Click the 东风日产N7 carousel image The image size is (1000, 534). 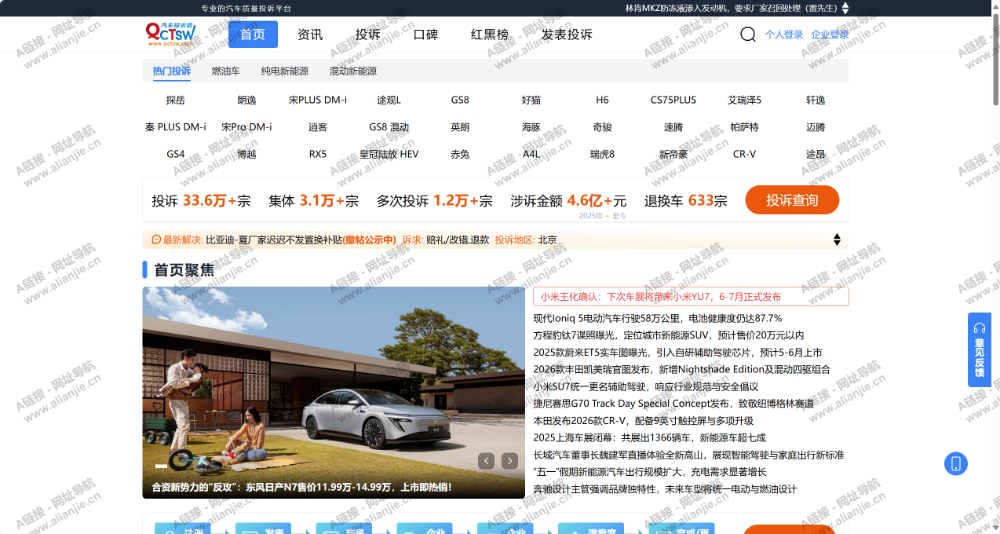334,392
